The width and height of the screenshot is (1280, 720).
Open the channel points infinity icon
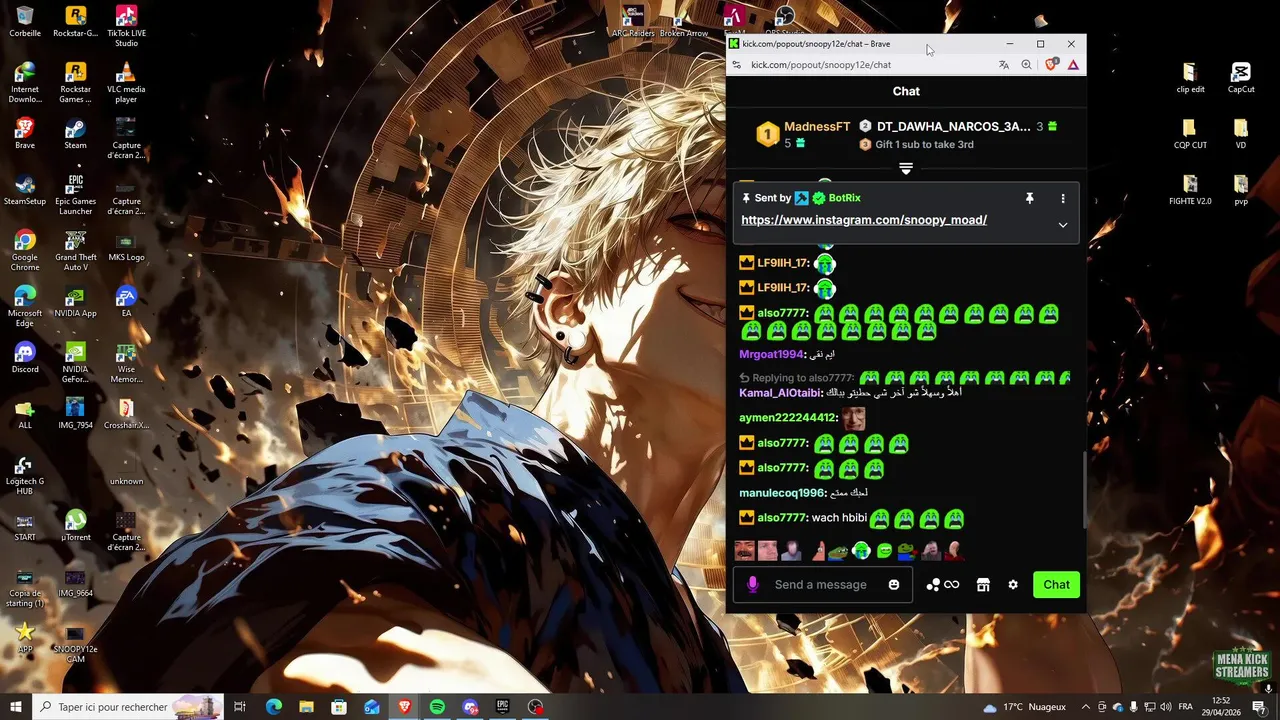pyautogui.click(x=943, y=585)
